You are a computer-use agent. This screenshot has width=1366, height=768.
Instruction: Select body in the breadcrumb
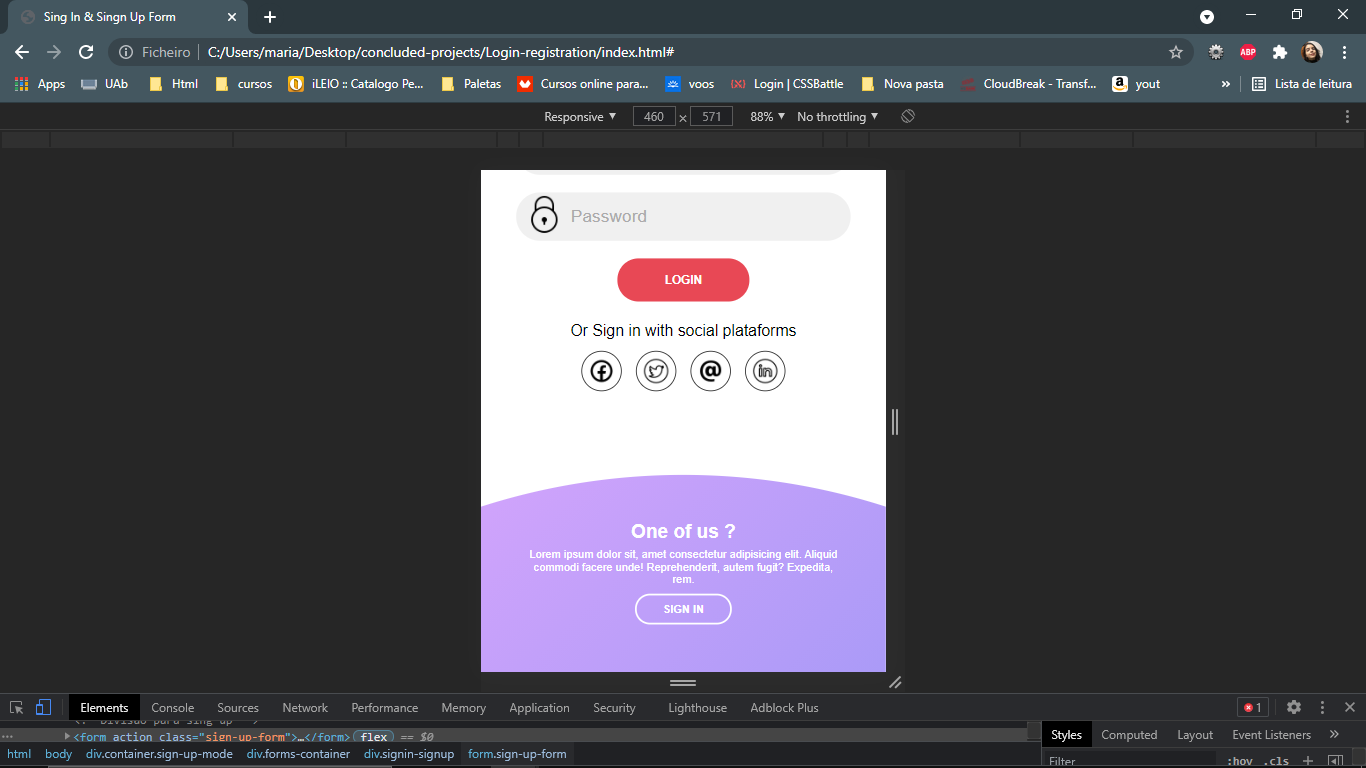pyautogui.click(x=59, y=754)
